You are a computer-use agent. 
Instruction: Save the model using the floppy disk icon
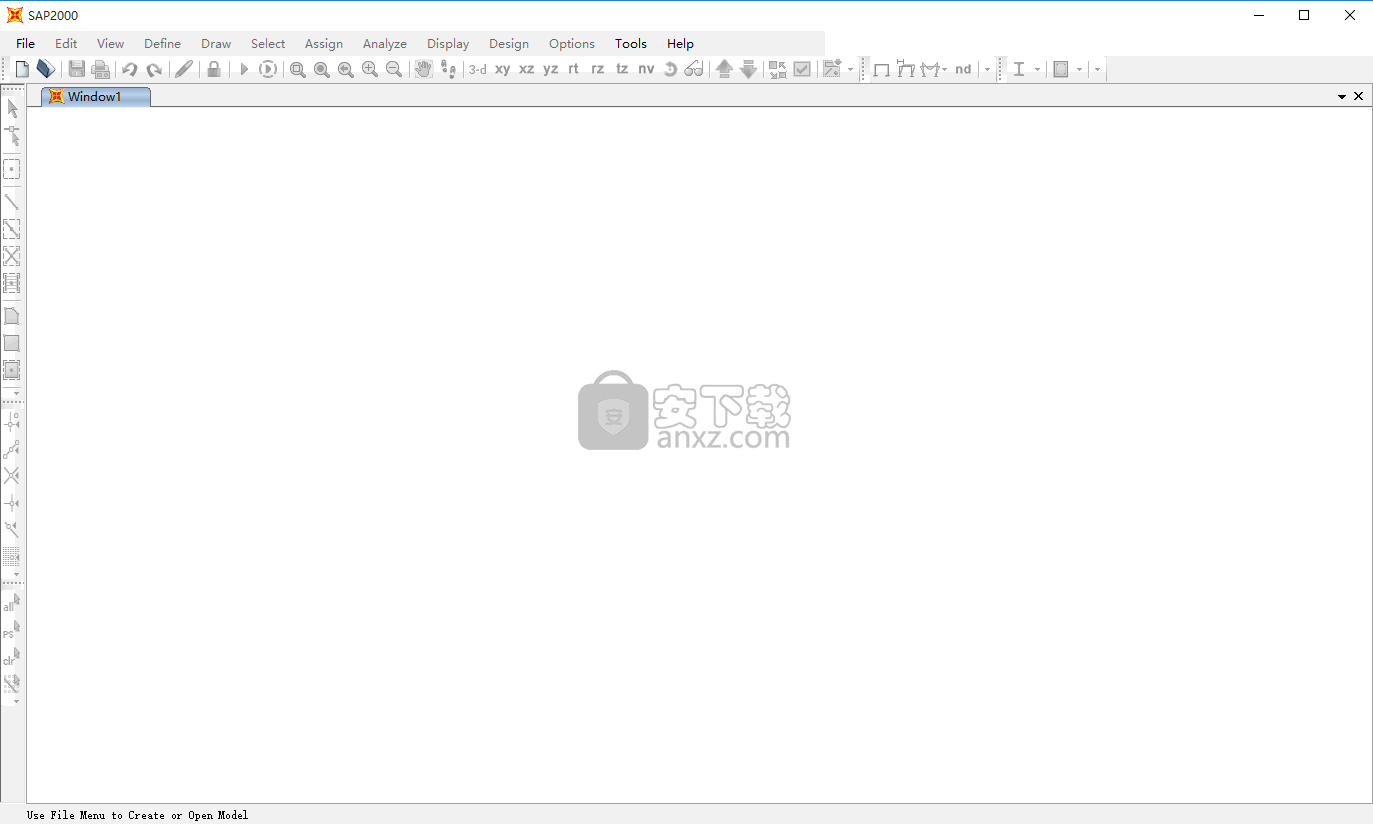tap(77, 69)
